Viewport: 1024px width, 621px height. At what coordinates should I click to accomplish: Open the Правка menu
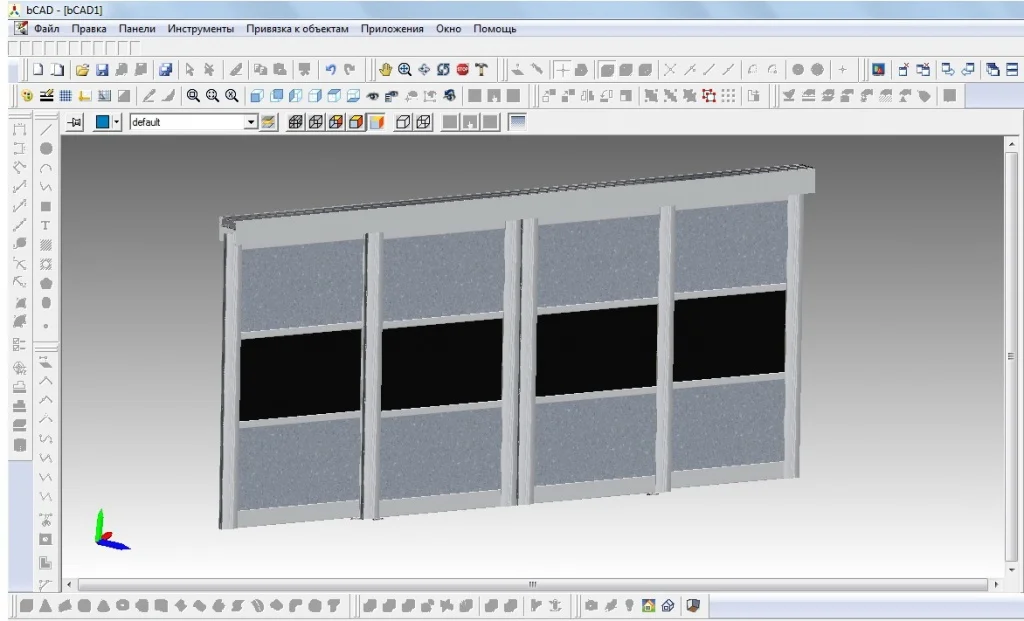(89, 29)
